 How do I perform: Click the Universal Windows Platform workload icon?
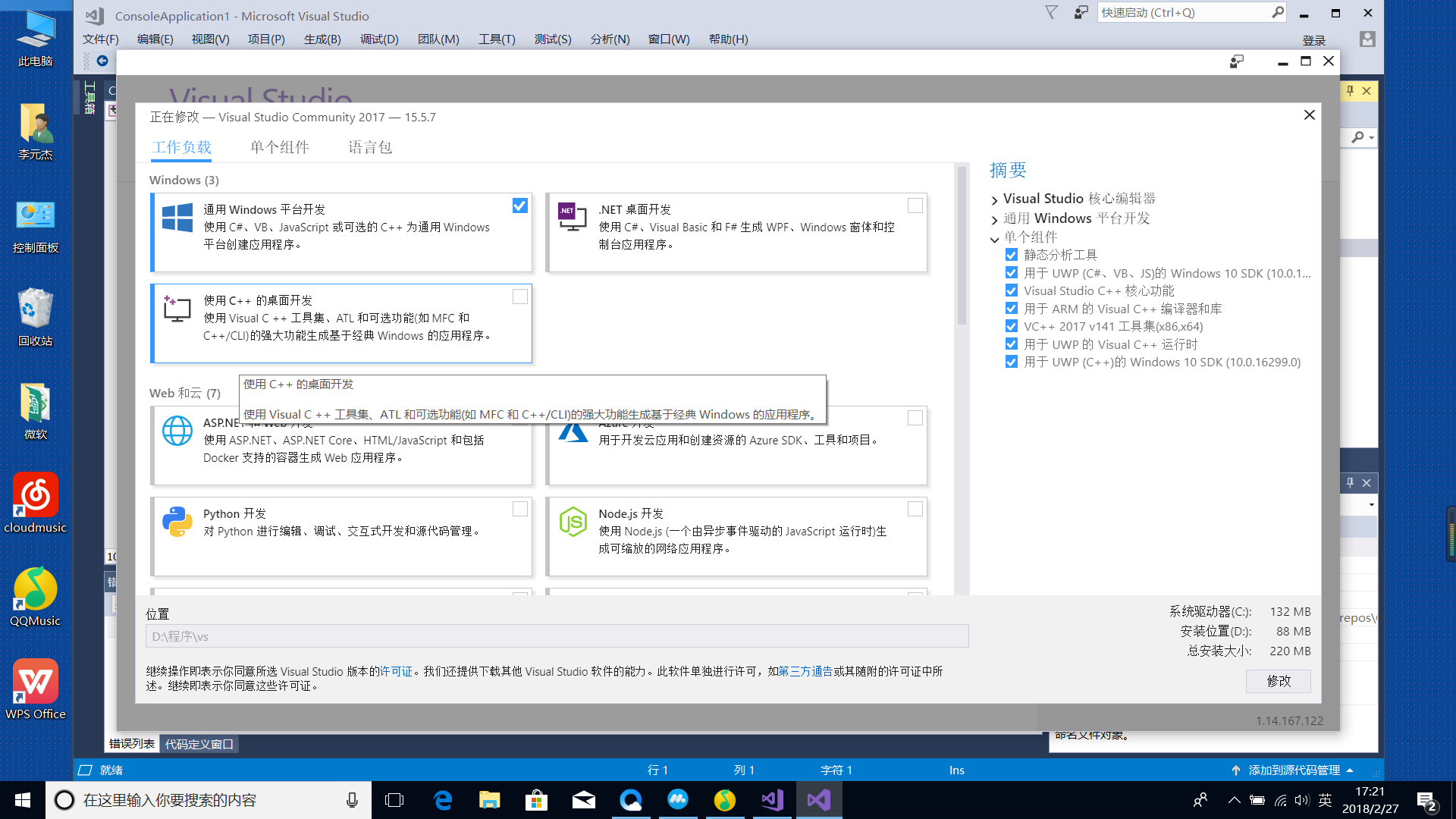[x=177, y=218]
